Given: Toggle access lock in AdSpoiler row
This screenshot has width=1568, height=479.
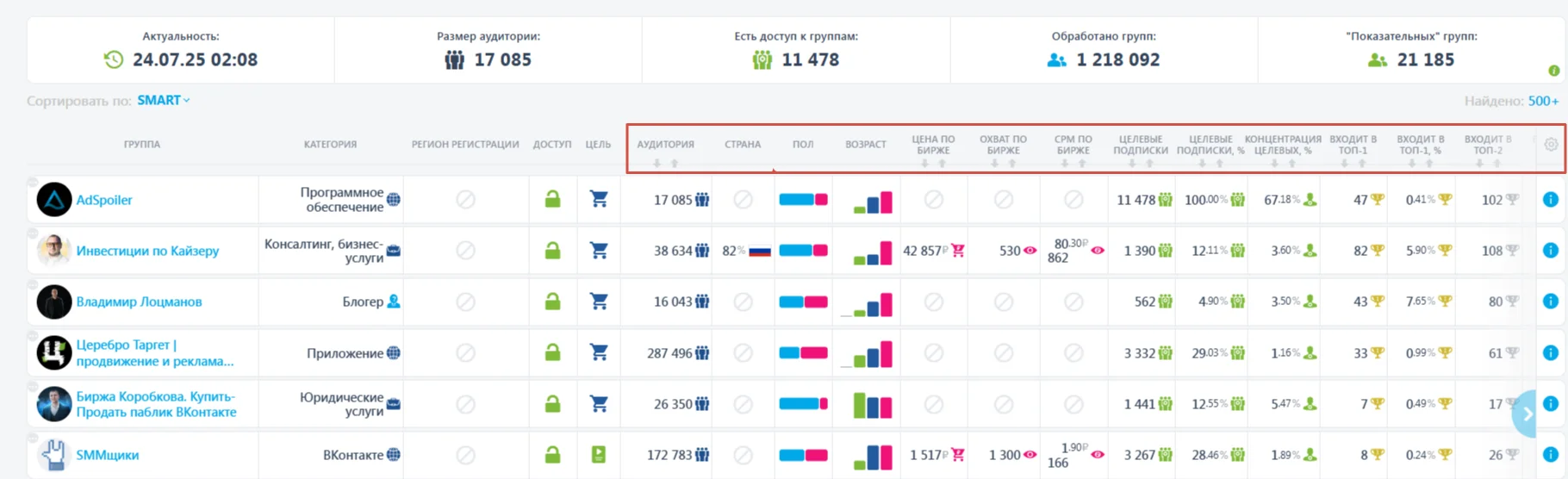Looking at the screenshot, I should tap(552, 200).
